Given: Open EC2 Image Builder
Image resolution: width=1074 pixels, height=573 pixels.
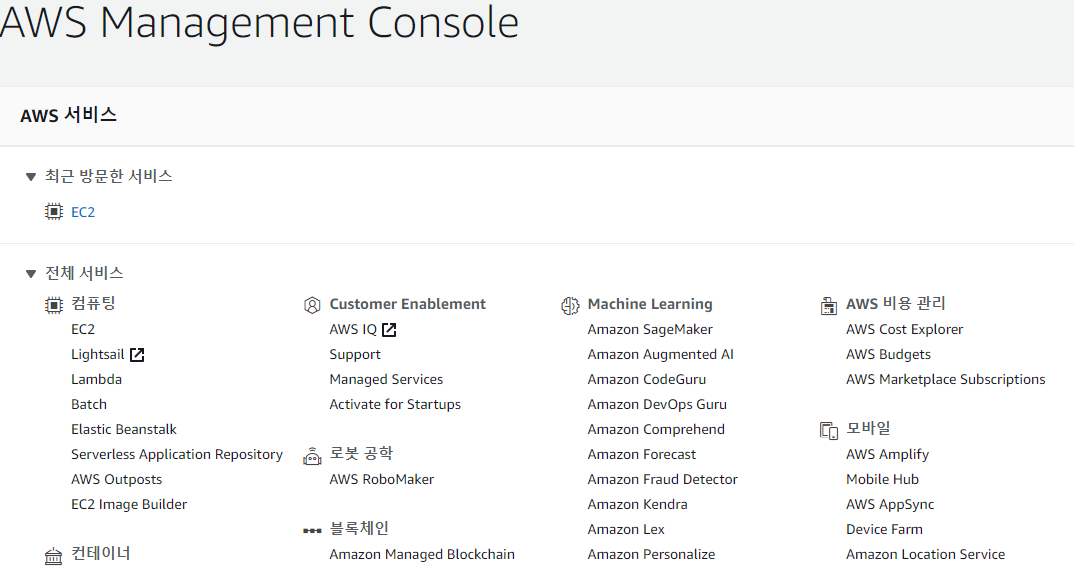Looking at the screenshot, I should pos(129,505).
